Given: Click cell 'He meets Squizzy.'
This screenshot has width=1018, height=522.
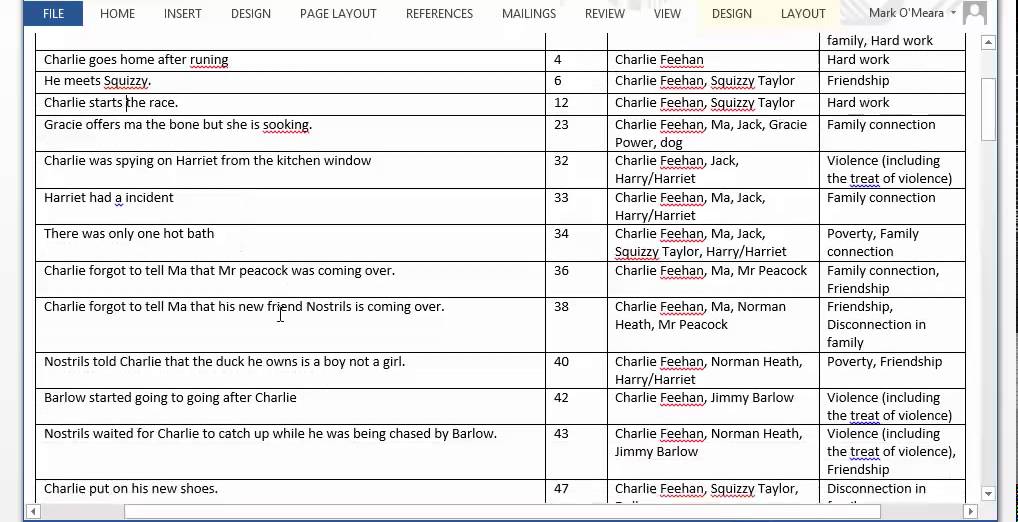Looking at the screenshot, I should click(x=291, y=82).
